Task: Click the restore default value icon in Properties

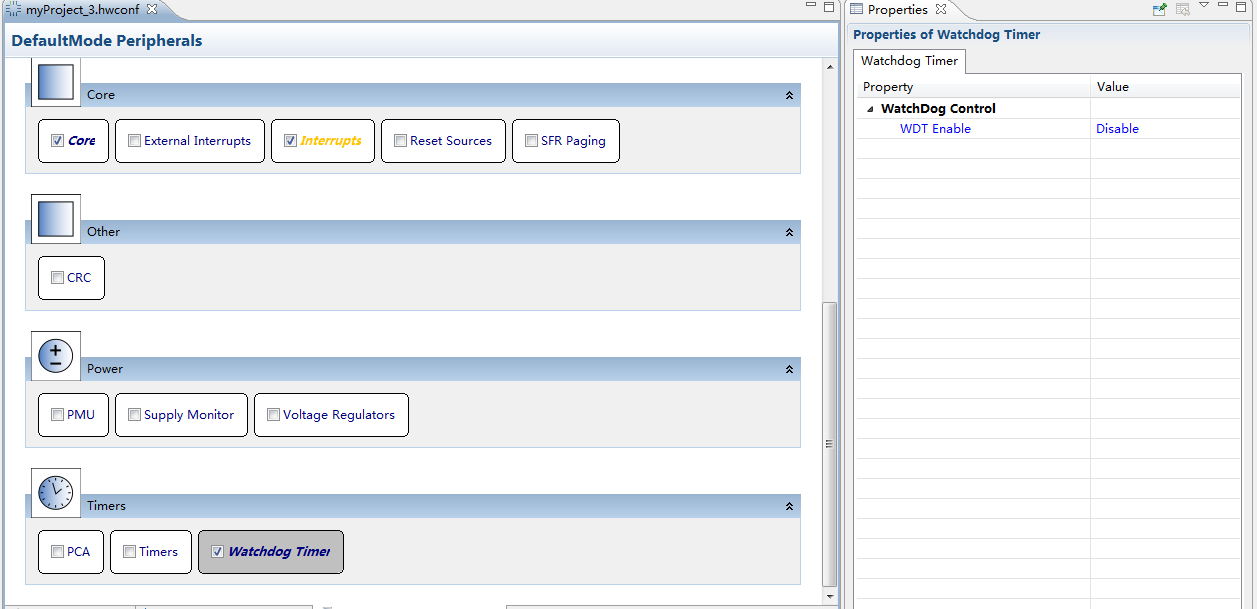Action: pos(1182,9)
